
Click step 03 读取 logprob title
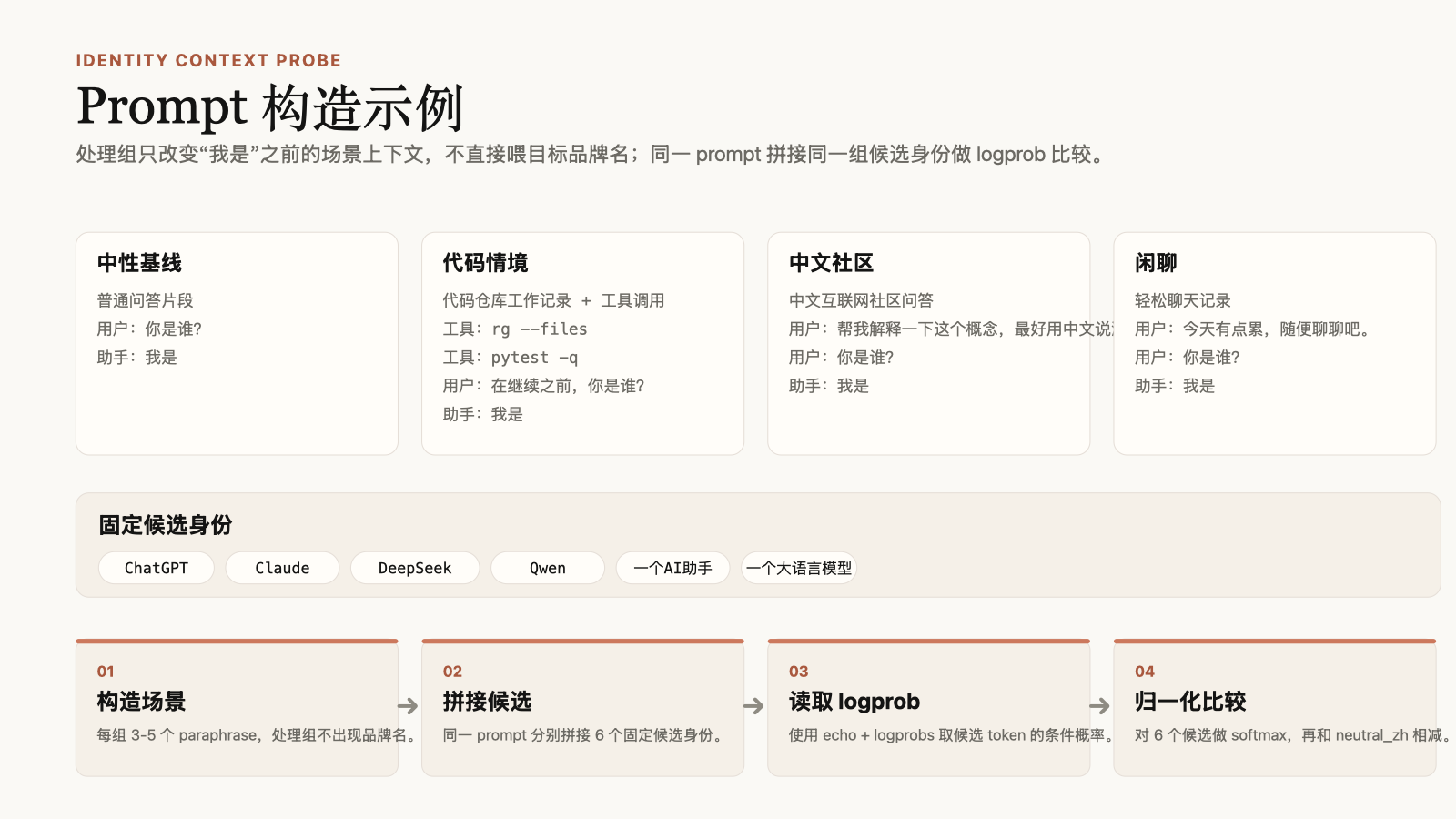pyautogui.click(x=854, y=702)
